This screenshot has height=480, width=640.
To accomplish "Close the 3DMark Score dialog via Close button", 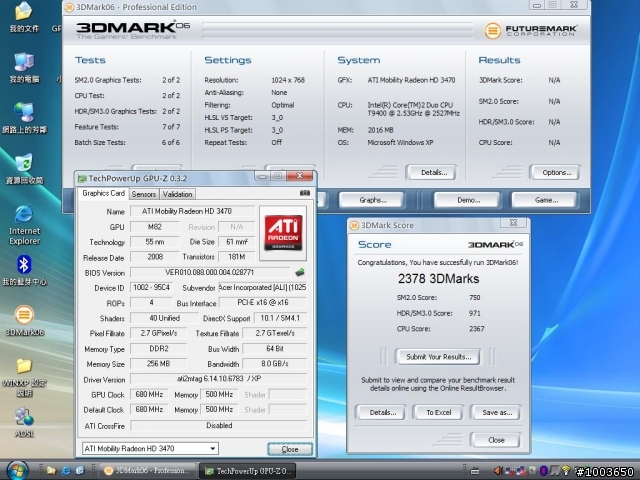I will [496, 440].
